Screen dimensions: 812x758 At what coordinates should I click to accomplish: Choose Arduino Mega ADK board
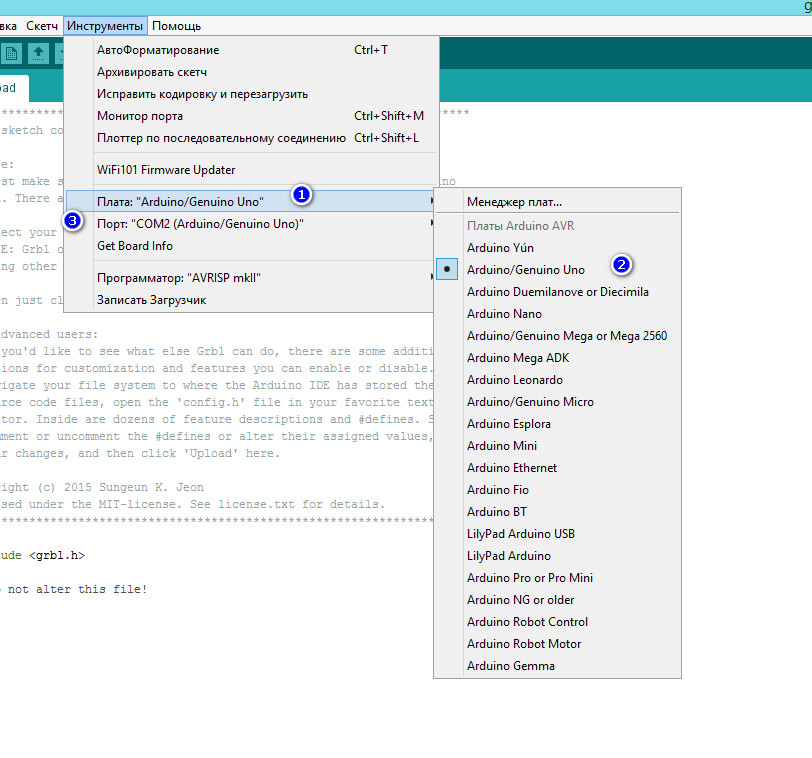click(x=557, y=358)
